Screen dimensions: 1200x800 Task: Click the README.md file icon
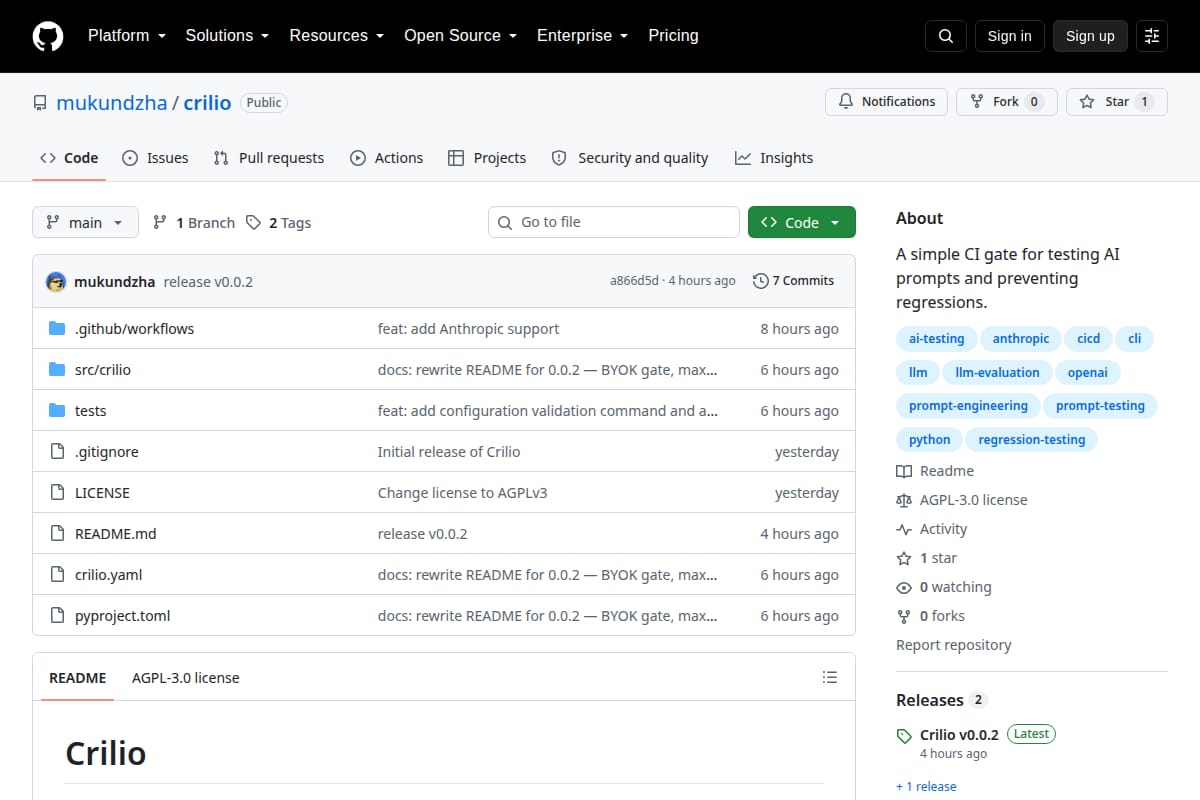coord(57,534)
